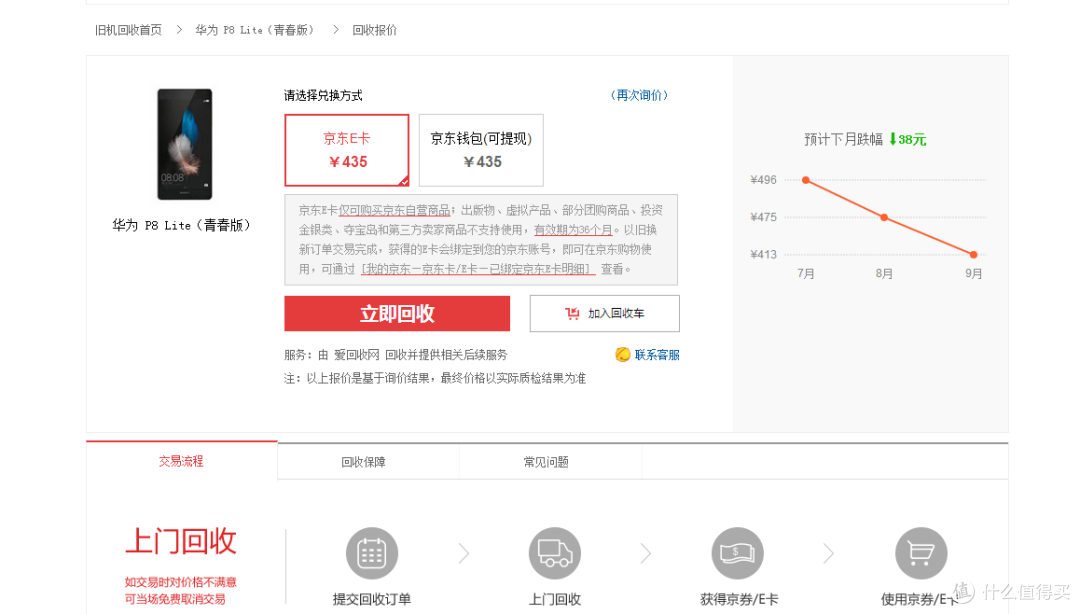1080x614 pixels.
Task: Click the 使用京券/E卡 shopping cart icon
Action: tap(921, 553)
